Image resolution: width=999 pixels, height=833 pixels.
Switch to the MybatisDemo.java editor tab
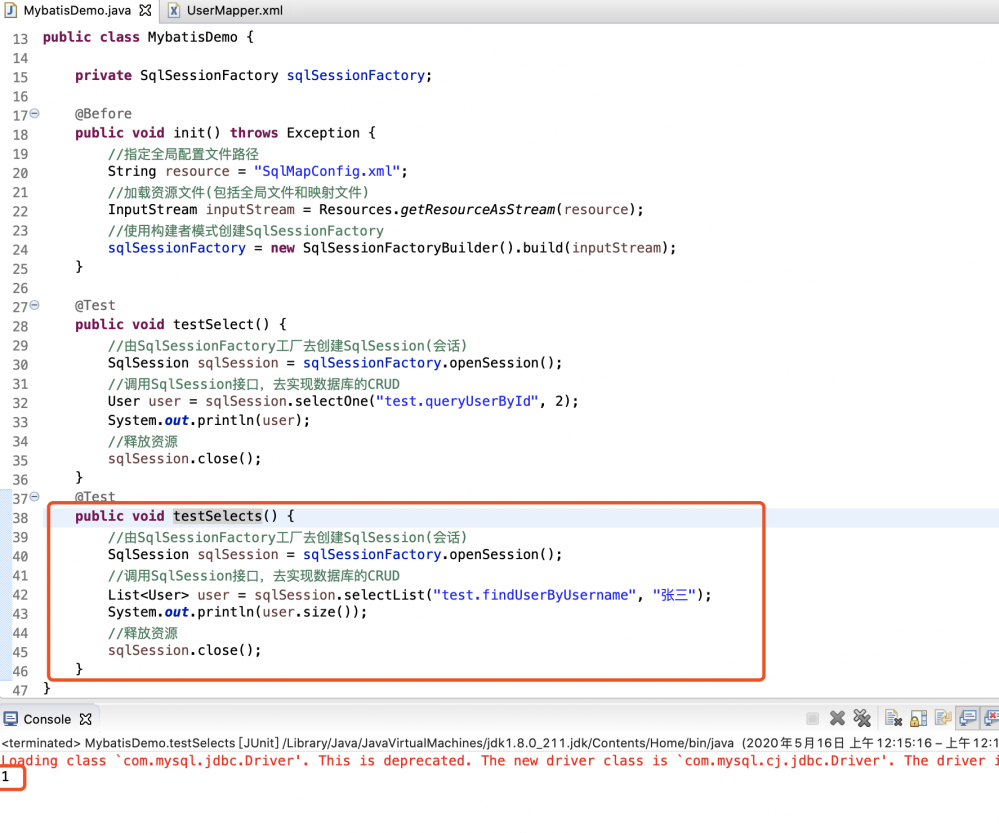(77, 10)
